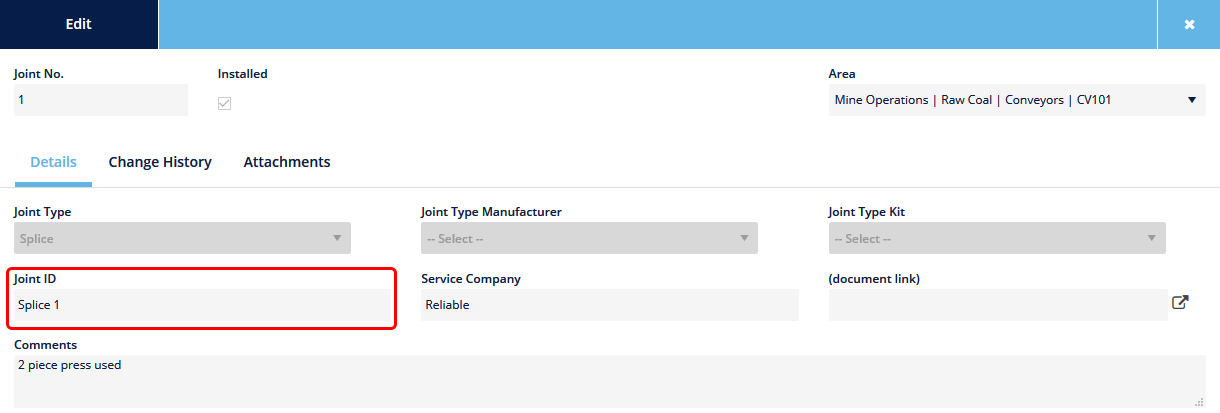The width and height of the screenshot is (1220, 413).
Task: Click the Joint Type Kit dropdown arrow
Action: click(1151, 238)
